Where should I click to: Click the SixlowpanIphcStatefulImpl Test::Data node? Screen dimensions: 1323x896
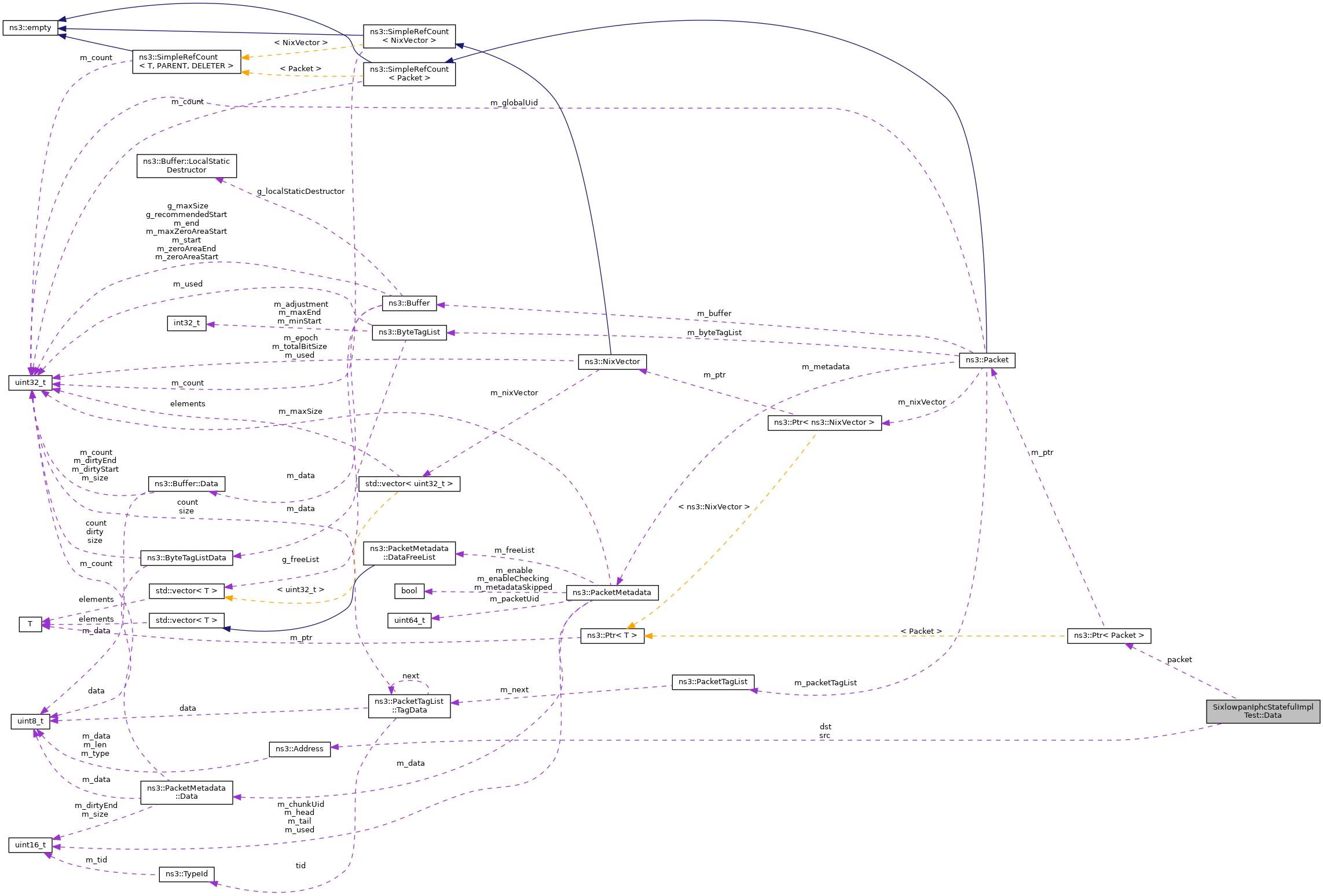(x=1263, y=711)
